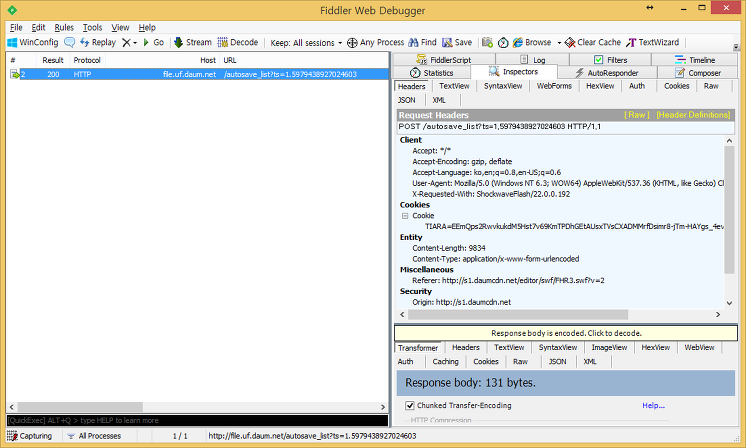Open the Remove dropdown arrow beside X
This screenshot has height=448, width=746.
[135, 43]
